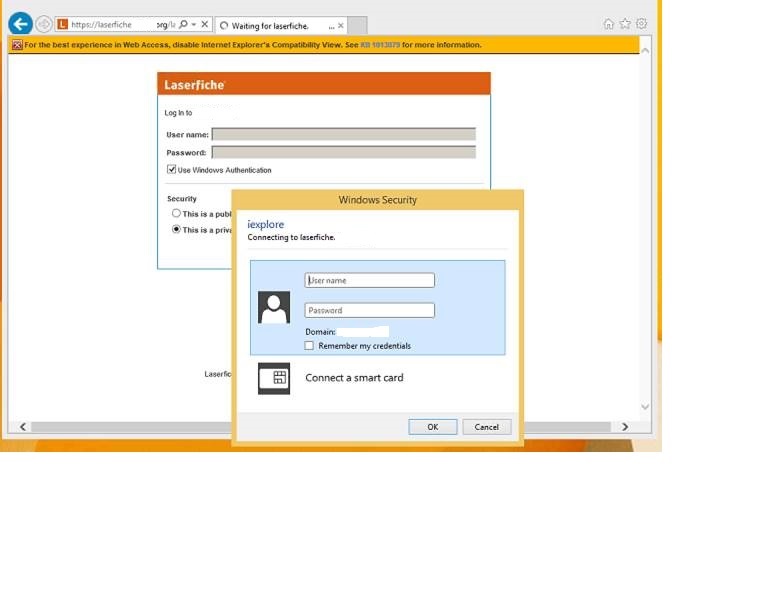The height and width of the screenshot is (614, 768).
Task: Select 'This is a private' computer radio
Action: point(176,229)
